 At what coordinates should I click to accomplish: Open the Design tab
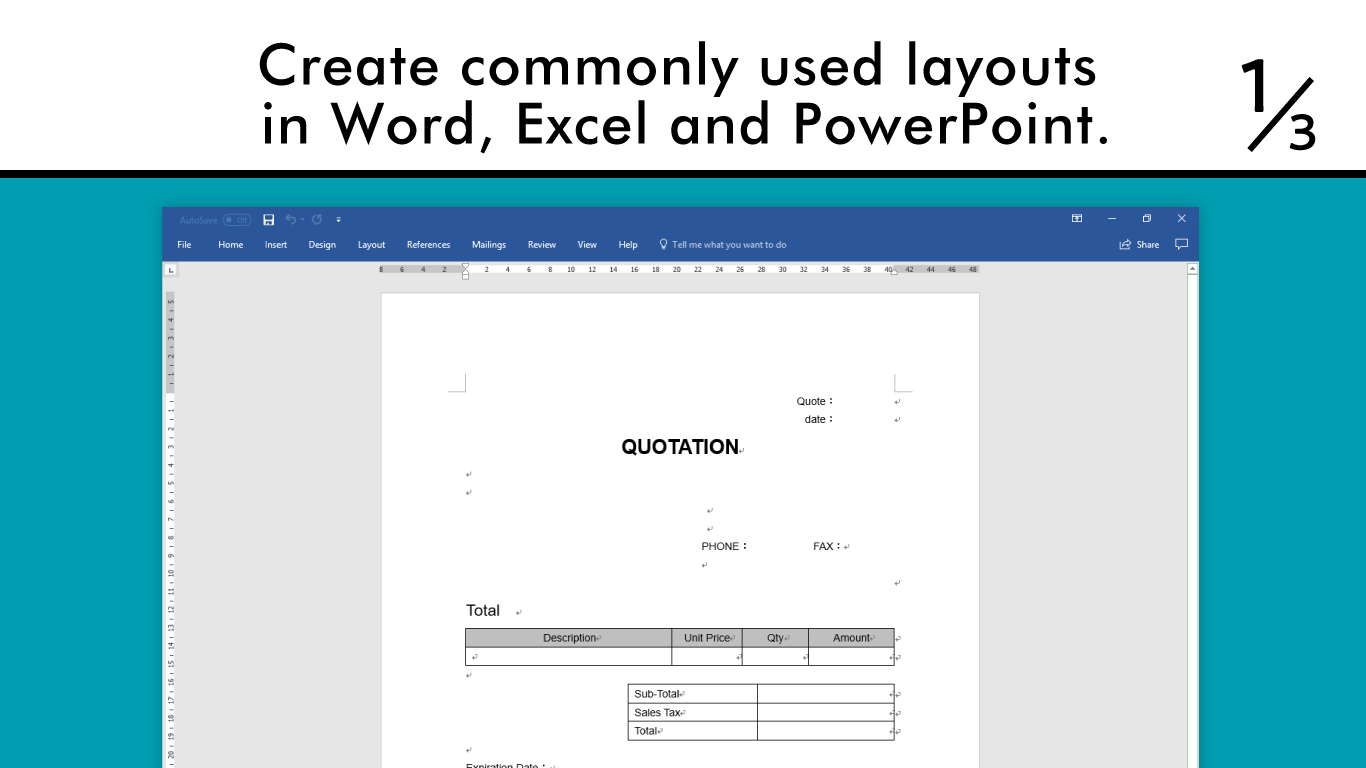click(322, 244)
